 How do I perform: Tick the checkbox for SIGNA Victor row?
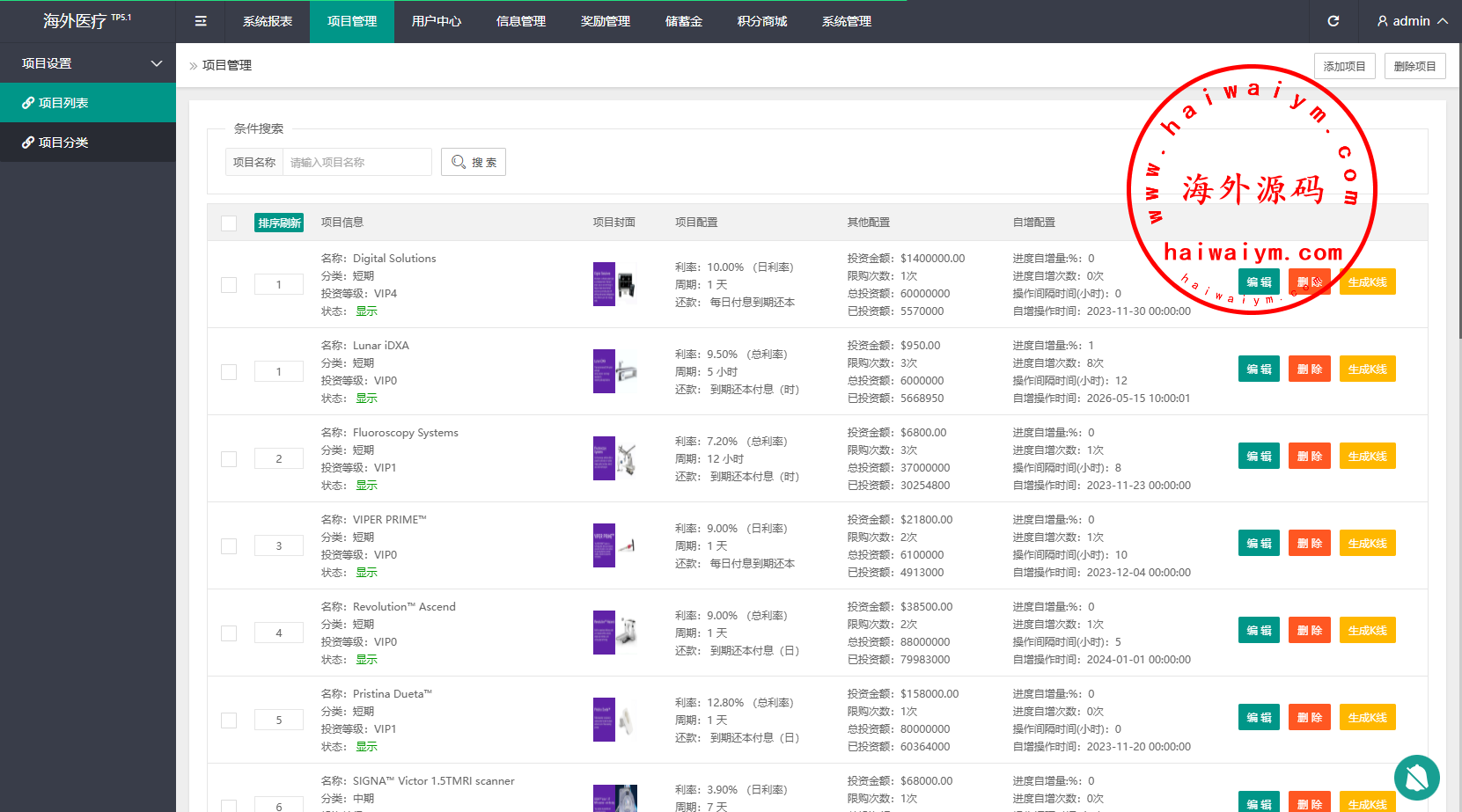[x=229, y=806]
